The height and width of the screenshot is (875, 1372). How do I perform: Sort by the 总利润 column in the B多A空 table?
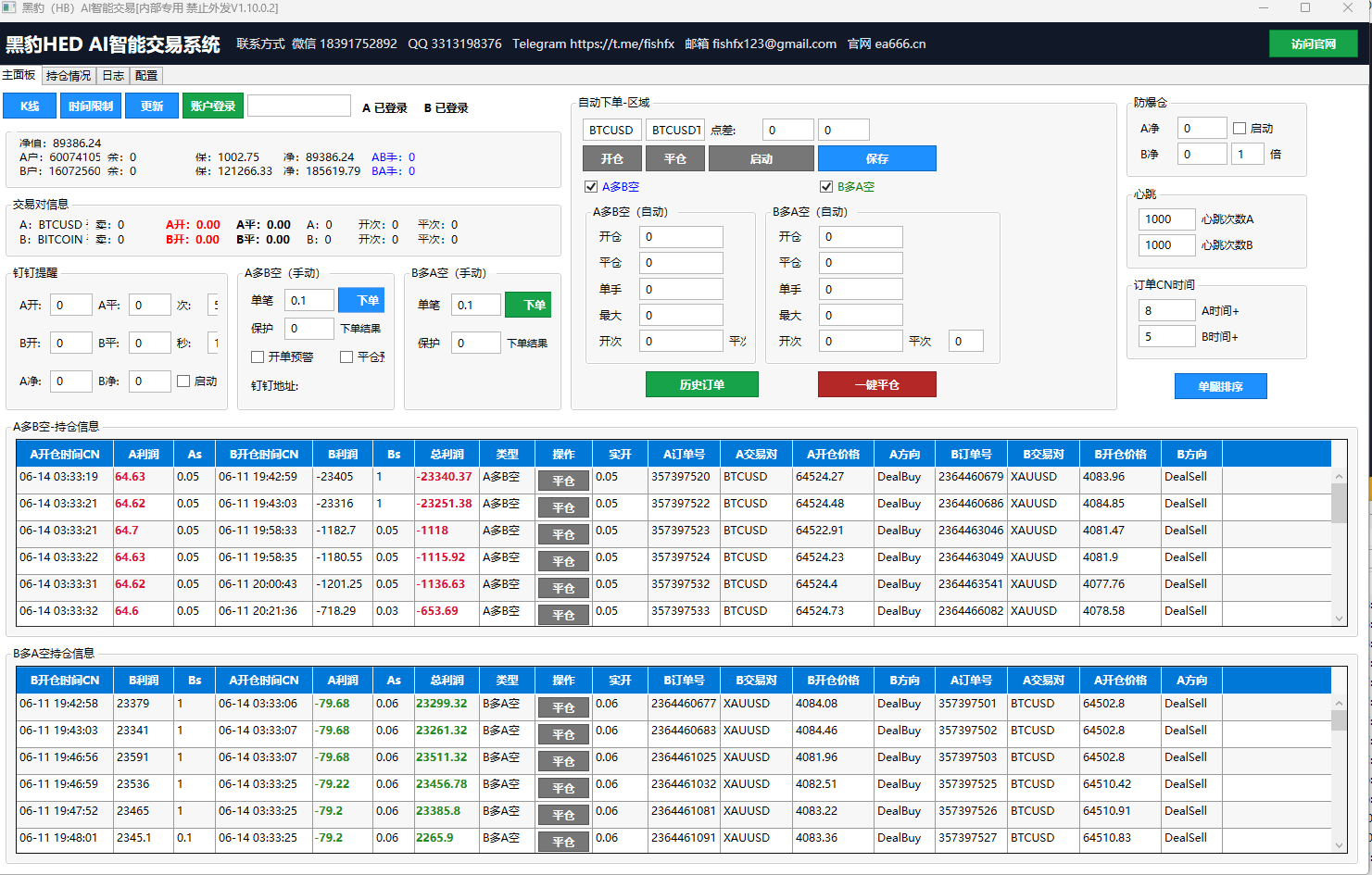tap(447, 680)
